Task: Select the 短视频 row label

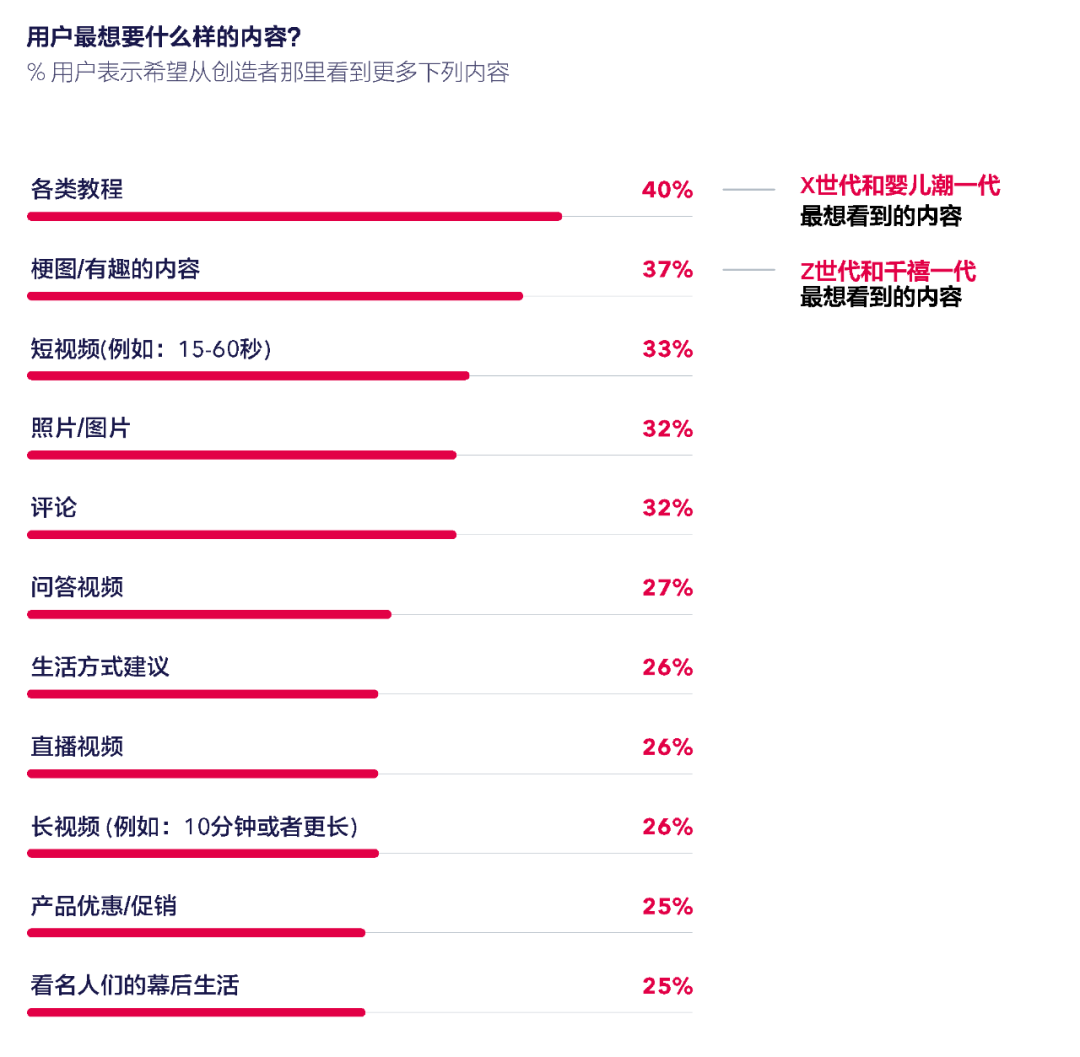Action: point(151,349)
